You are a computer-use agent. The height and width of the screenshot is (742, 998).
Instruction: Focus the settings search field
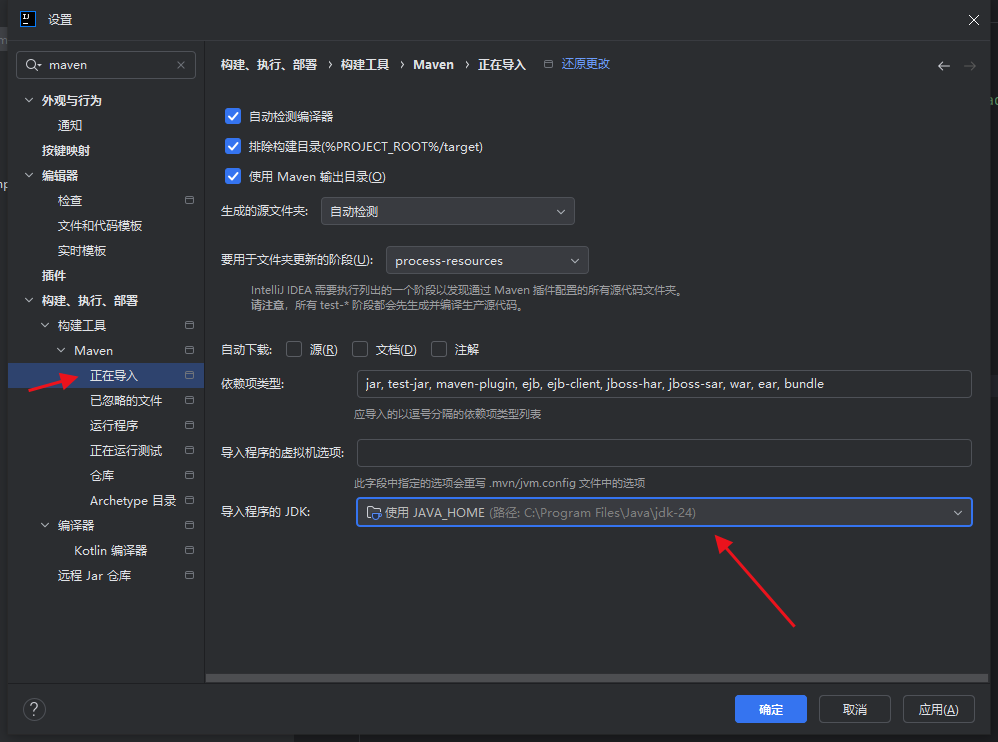coord(106,65)
